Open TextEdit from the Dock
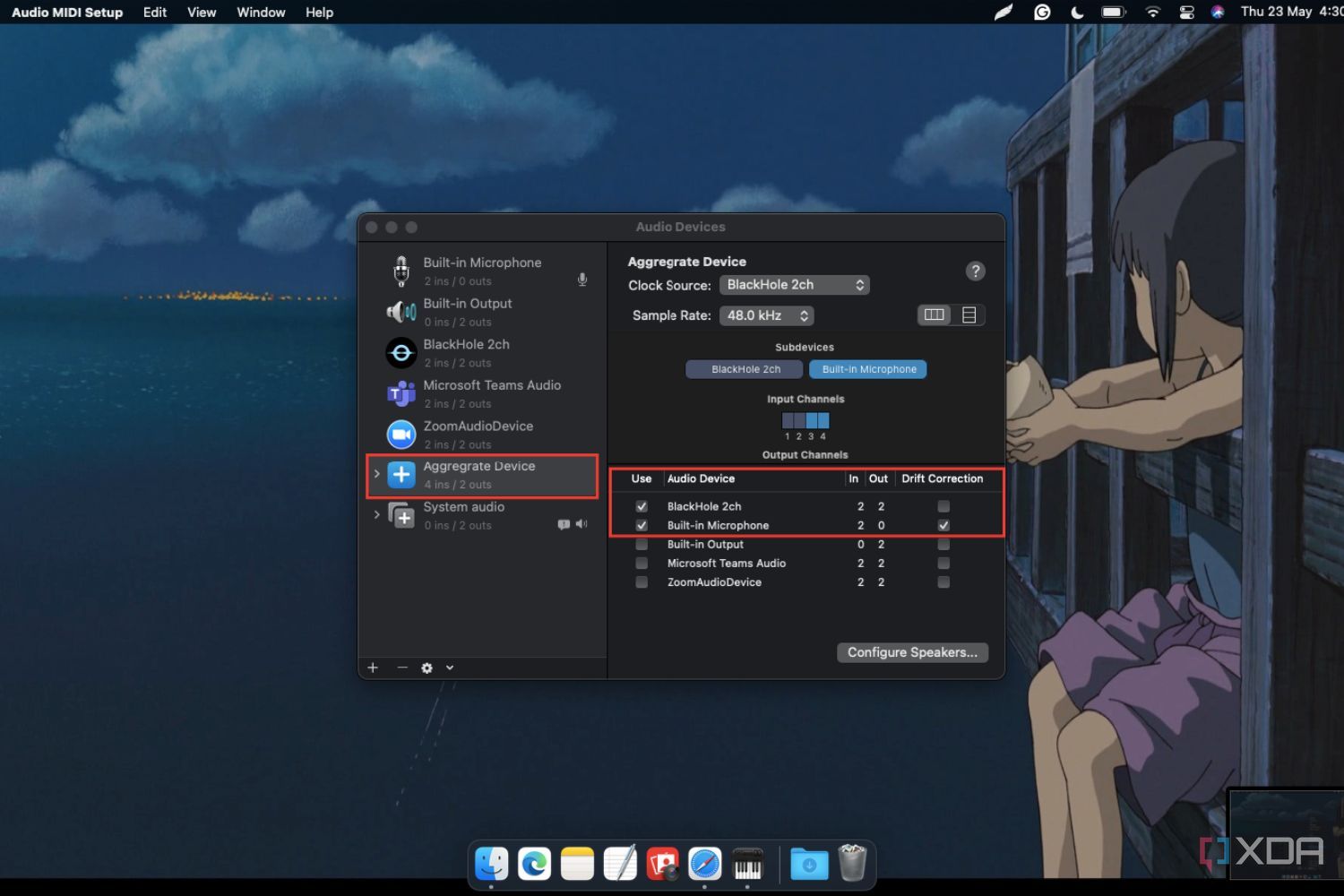Image resolution: width=1344 pixels, height=896 pixels. (x=620, y=865)
